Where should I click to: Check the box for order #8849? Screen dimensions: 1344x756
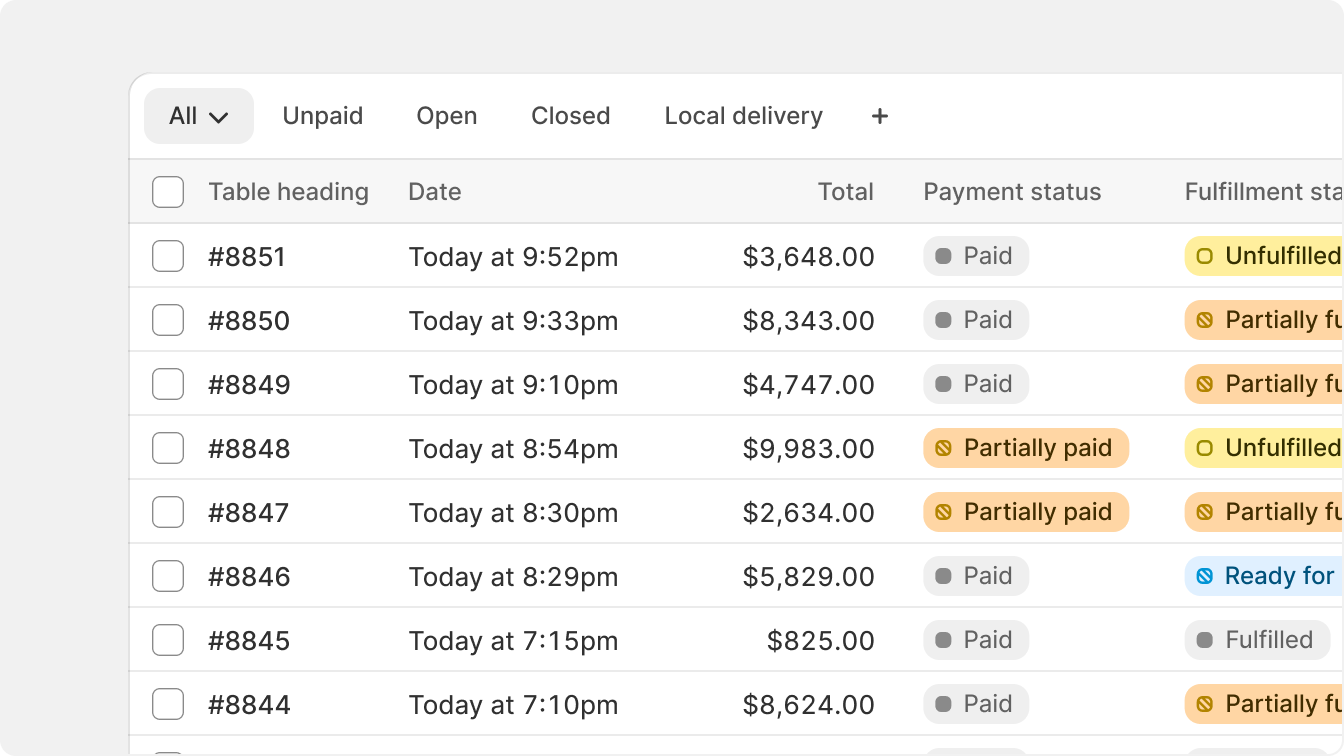coord(168,384)
